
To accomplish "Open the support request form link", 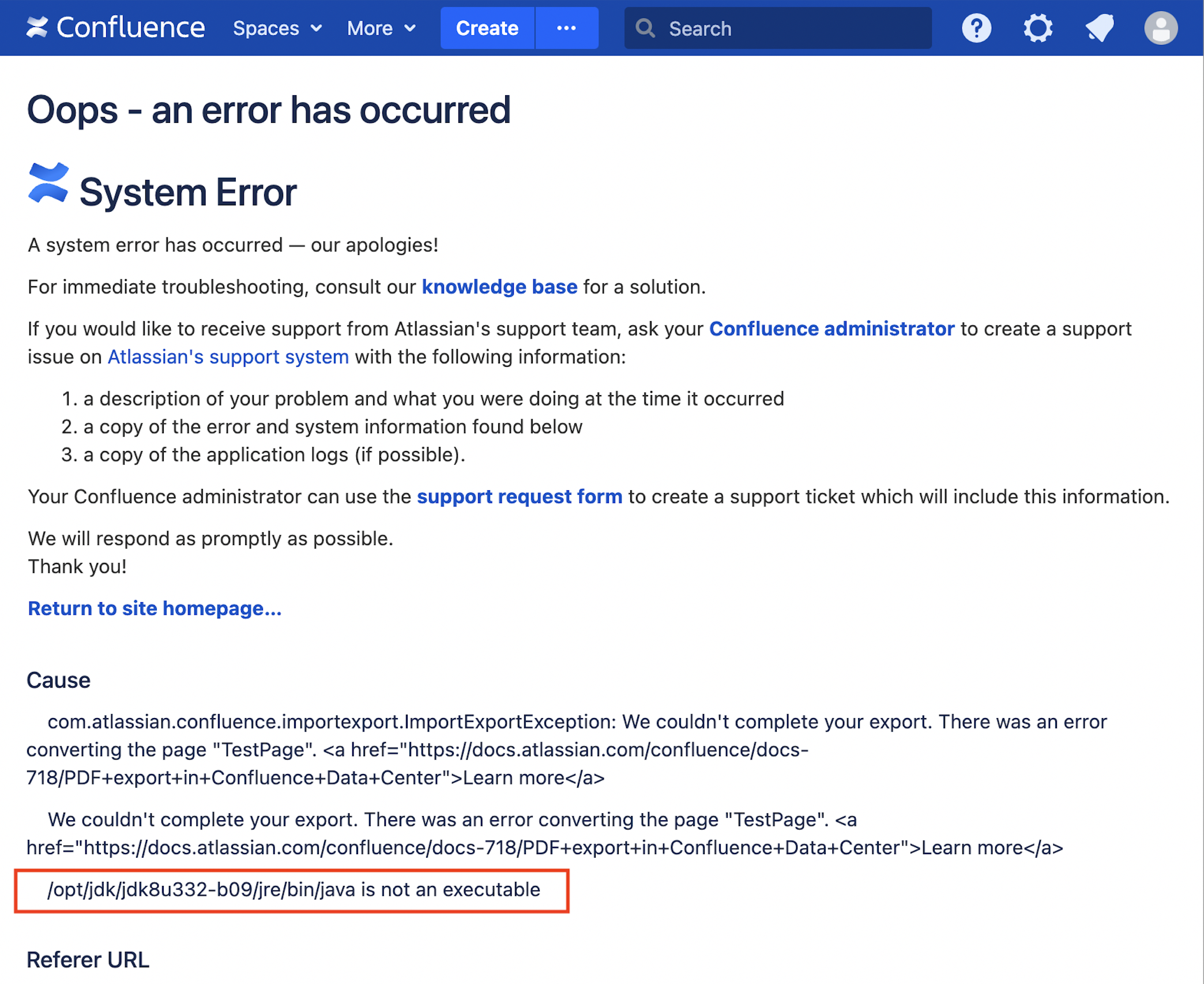I will (519, 497).
